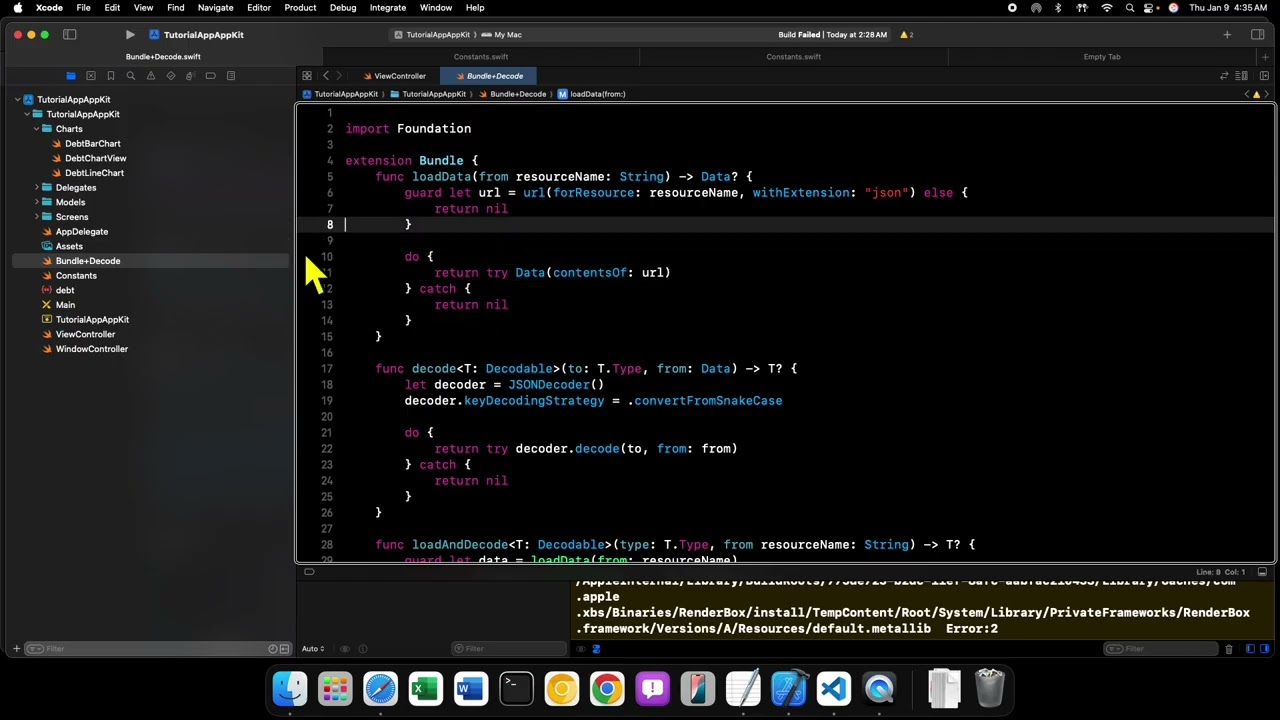The image size is (1280, 720).
Task: Toggle source-controlled files filter in navigator
Action: pos(285,649)
